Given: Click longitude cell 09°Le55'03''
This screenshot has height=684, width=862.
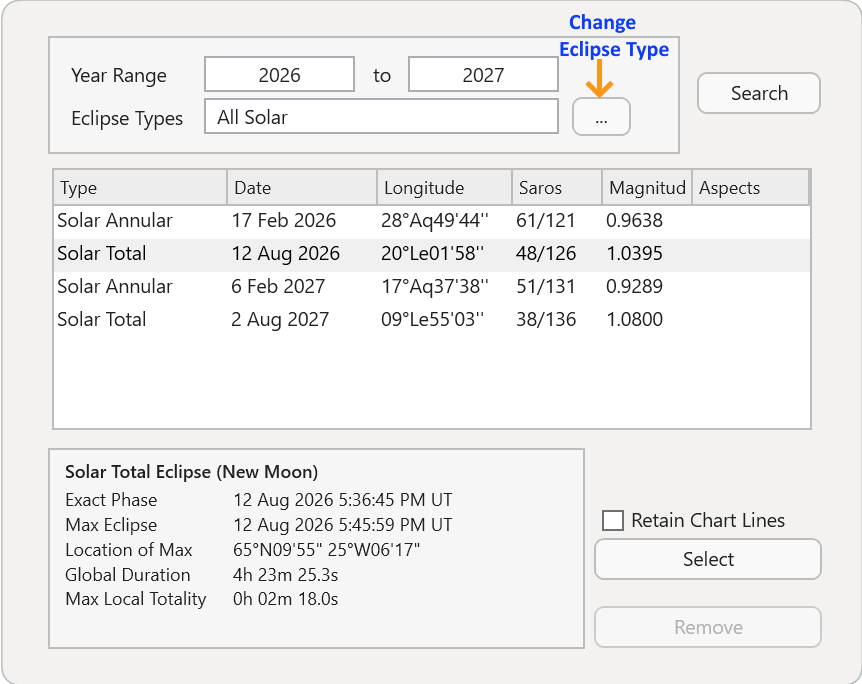Looking at the screenshot, I should (433, 319).
